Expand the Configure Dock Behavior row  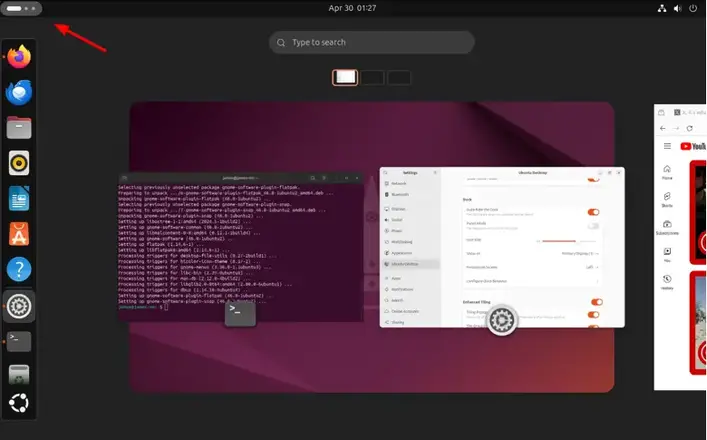pos(533,281)
